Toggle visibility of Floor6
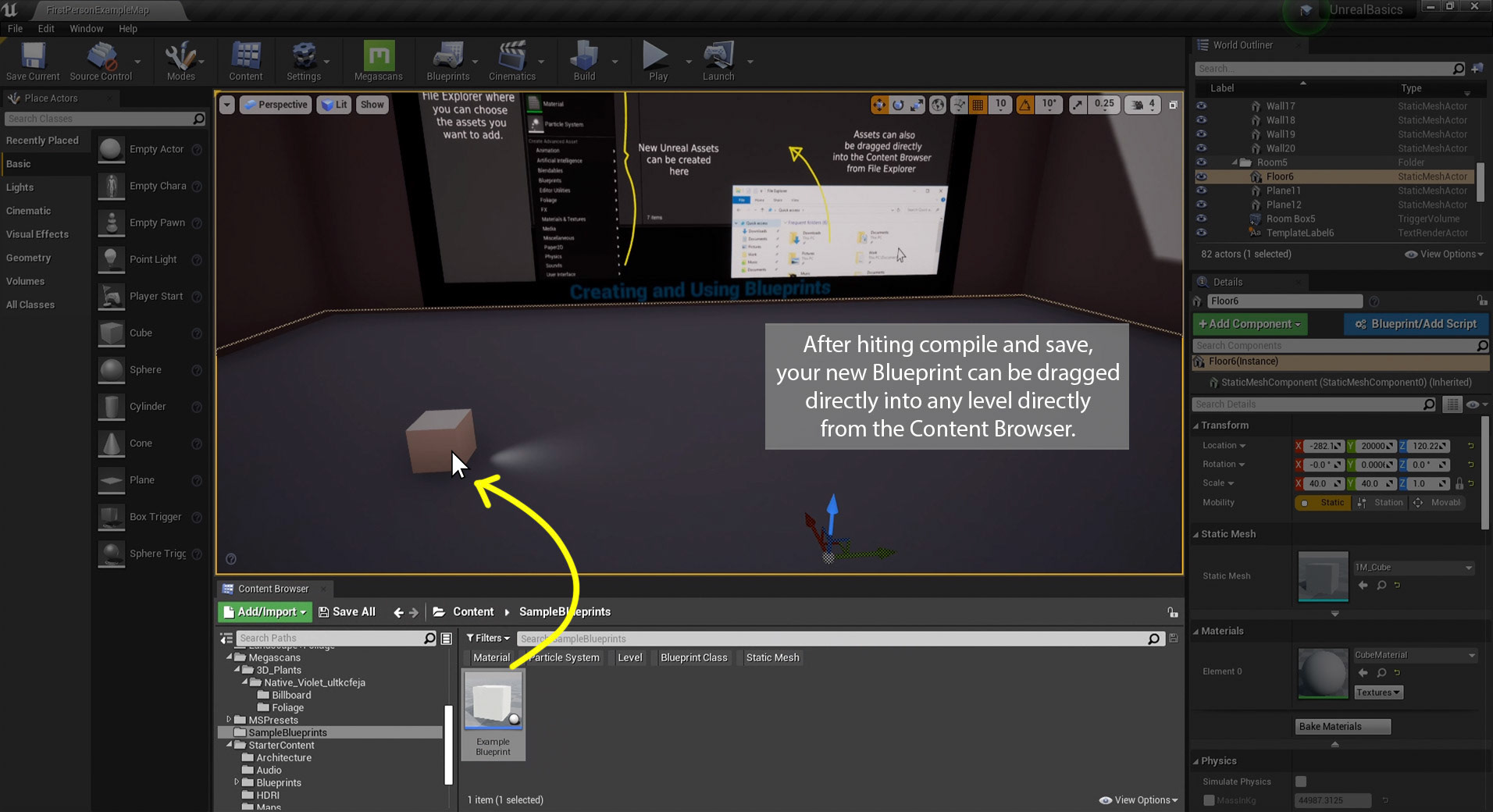The height and width of the screenshot is (812, 1493). click(x=1201, y=176)
